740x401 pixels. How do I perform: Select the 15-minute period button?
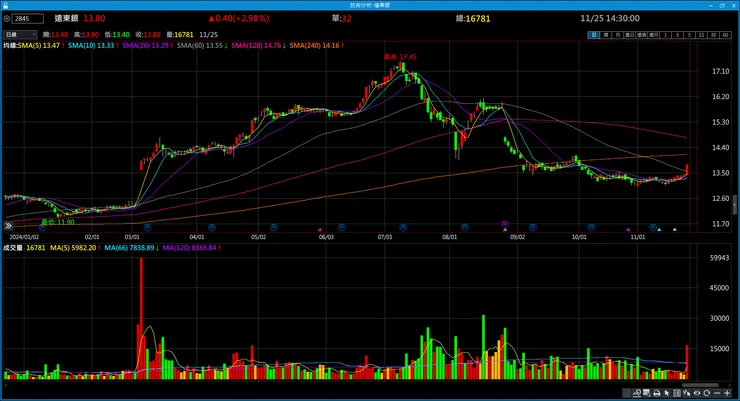click(x=701, y=35)
